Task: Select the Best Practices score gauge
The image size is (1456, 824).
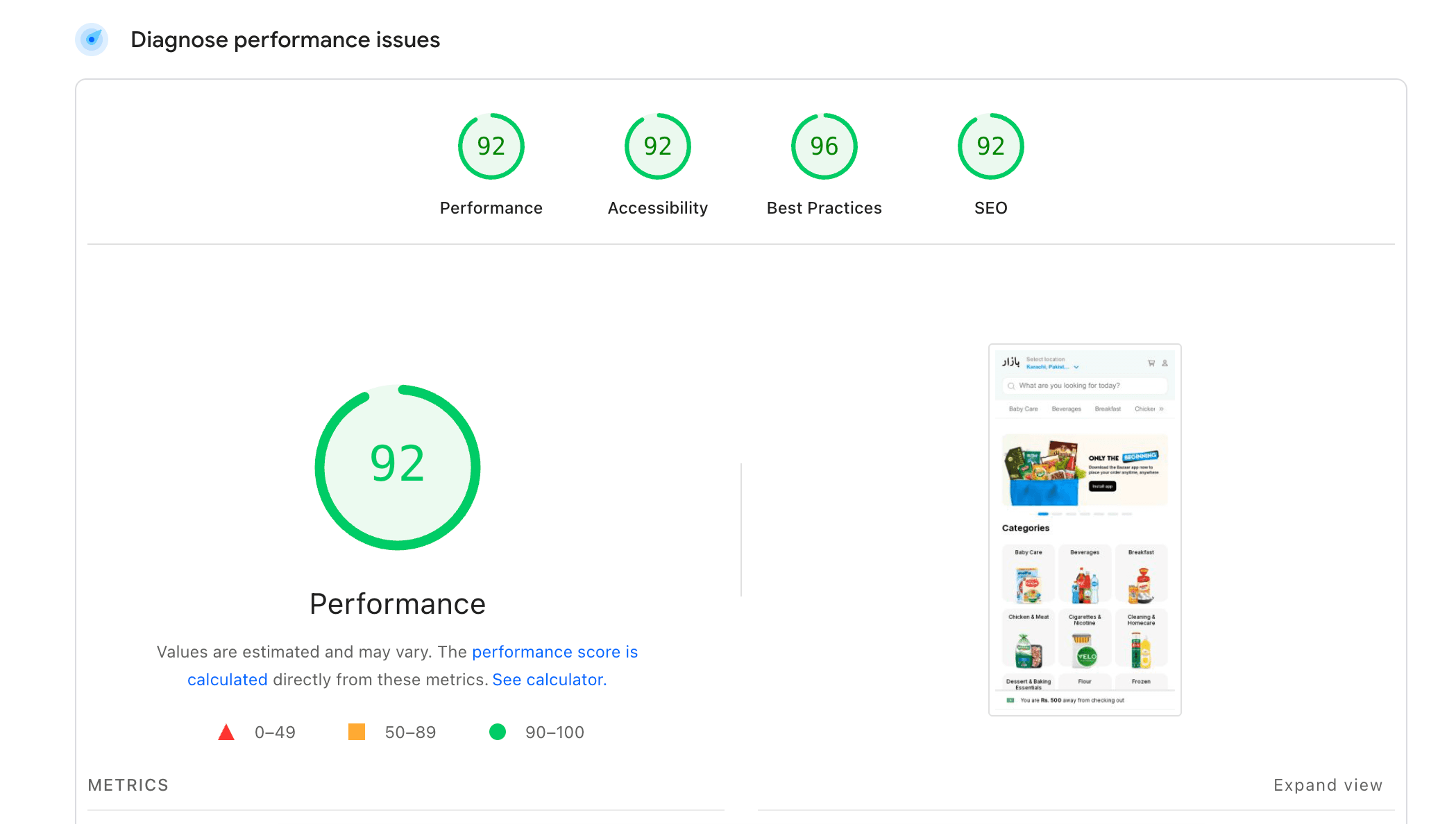Action: click(824, 146)
